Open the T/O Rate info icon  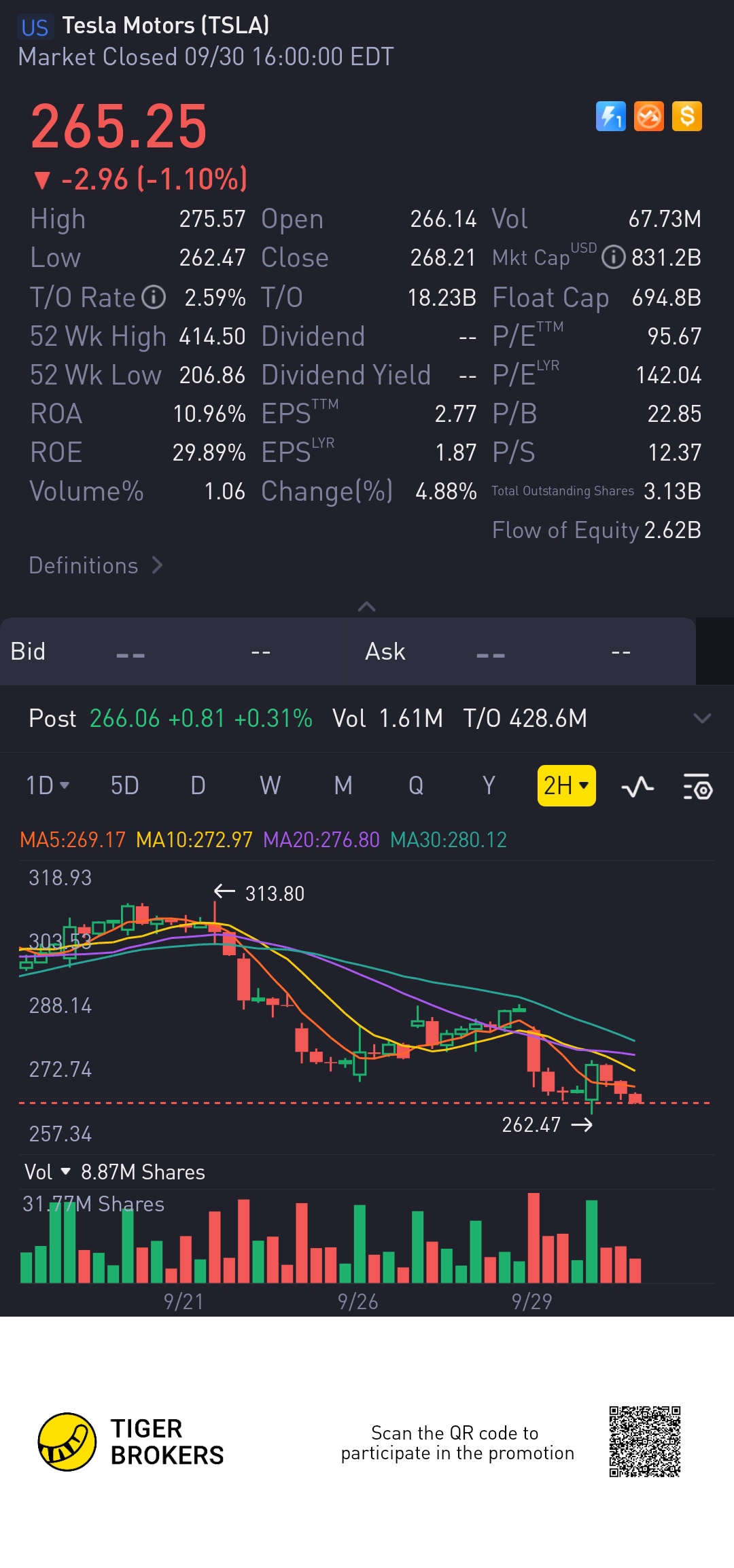pyautogui.click(x=154, y=297)
